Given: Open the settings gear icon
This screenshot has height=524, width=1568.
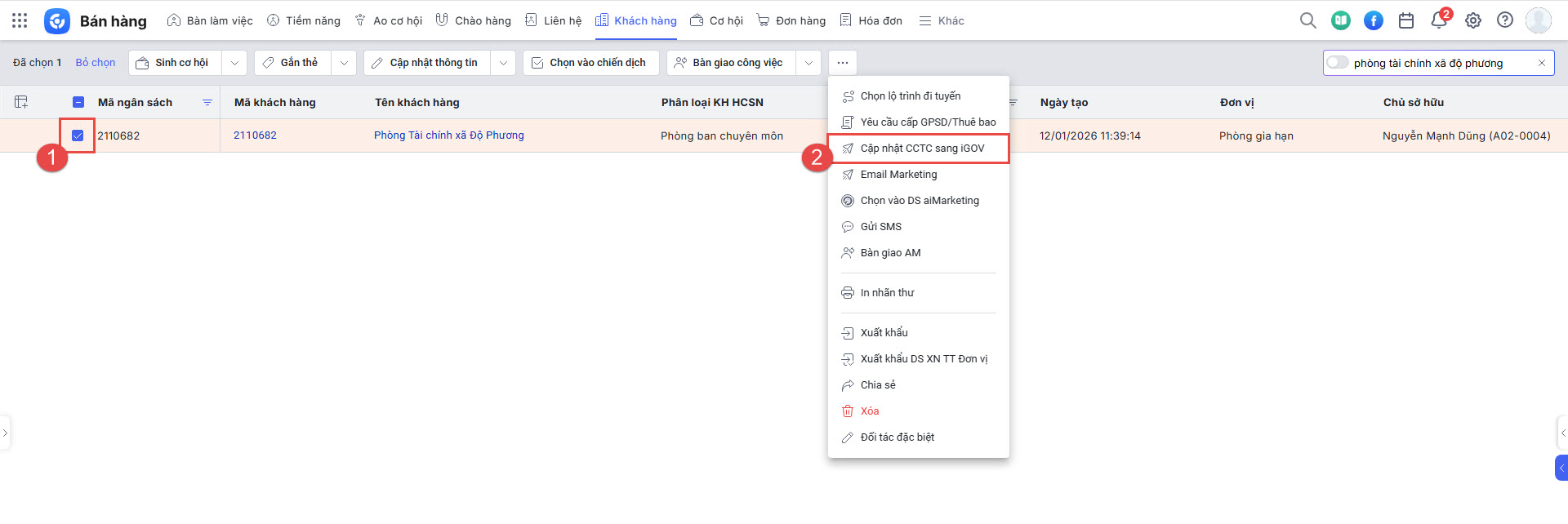Looking at the screenshot, I should tap(1472, 20).
